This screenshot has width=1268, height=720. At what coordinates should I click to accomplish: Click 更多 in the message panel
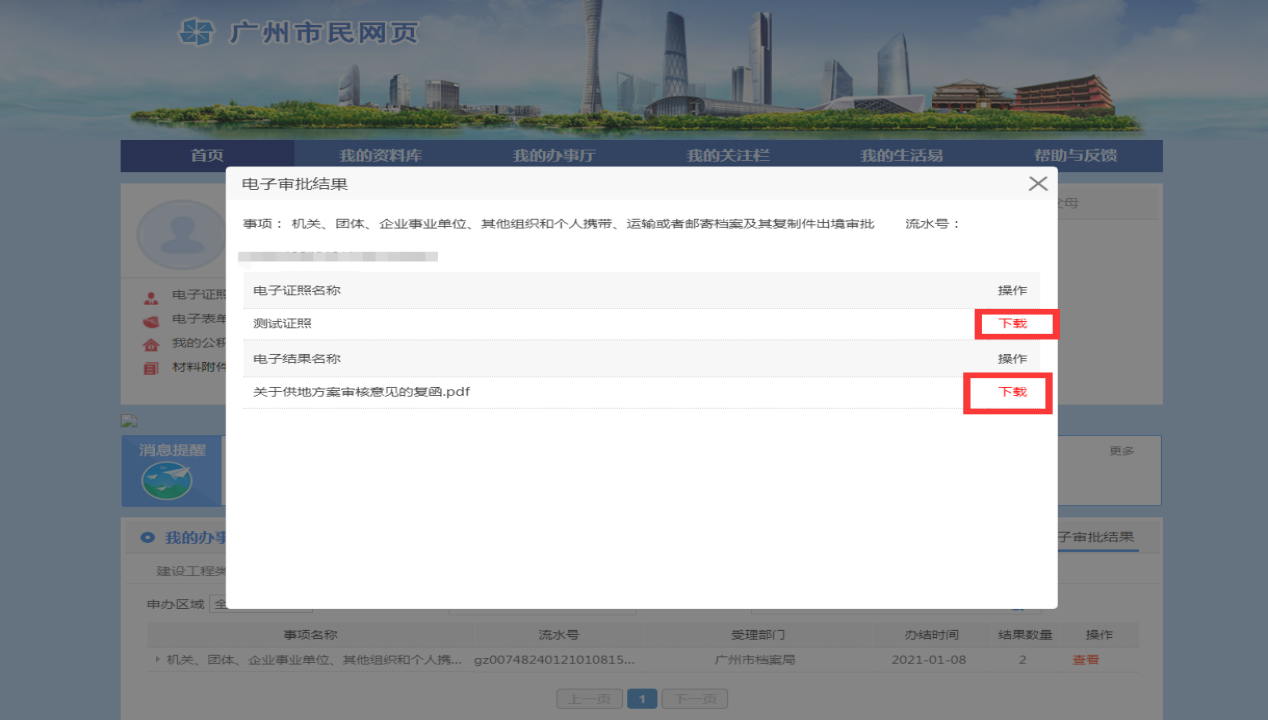1121,451
